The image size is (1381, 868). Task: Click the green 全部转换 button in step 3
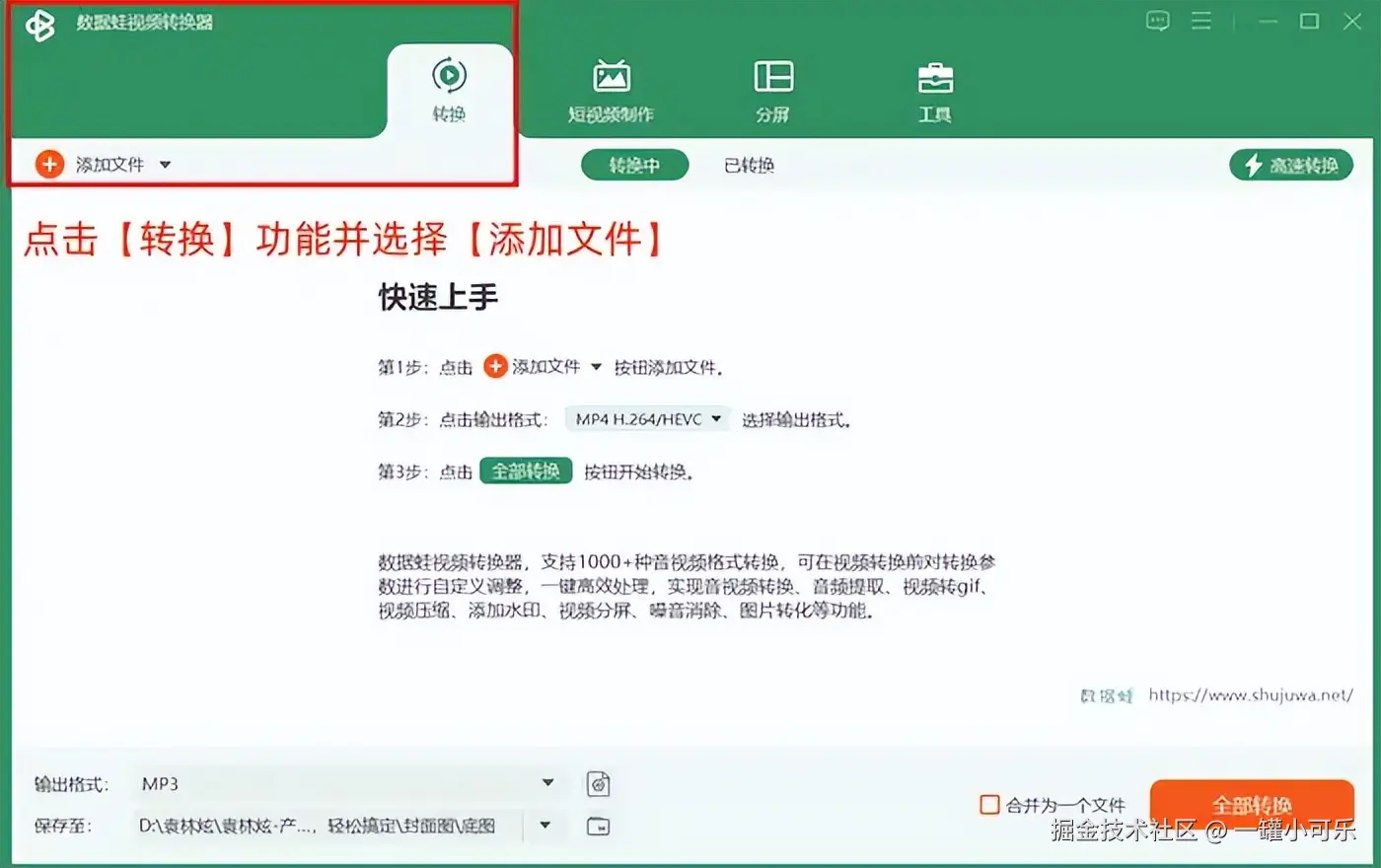[x=526, y=471]
